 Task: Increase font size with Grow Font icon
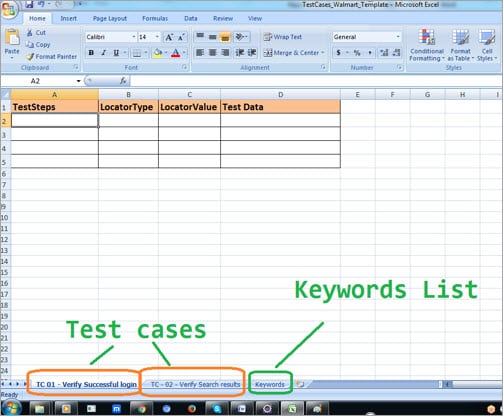[169, 37]
